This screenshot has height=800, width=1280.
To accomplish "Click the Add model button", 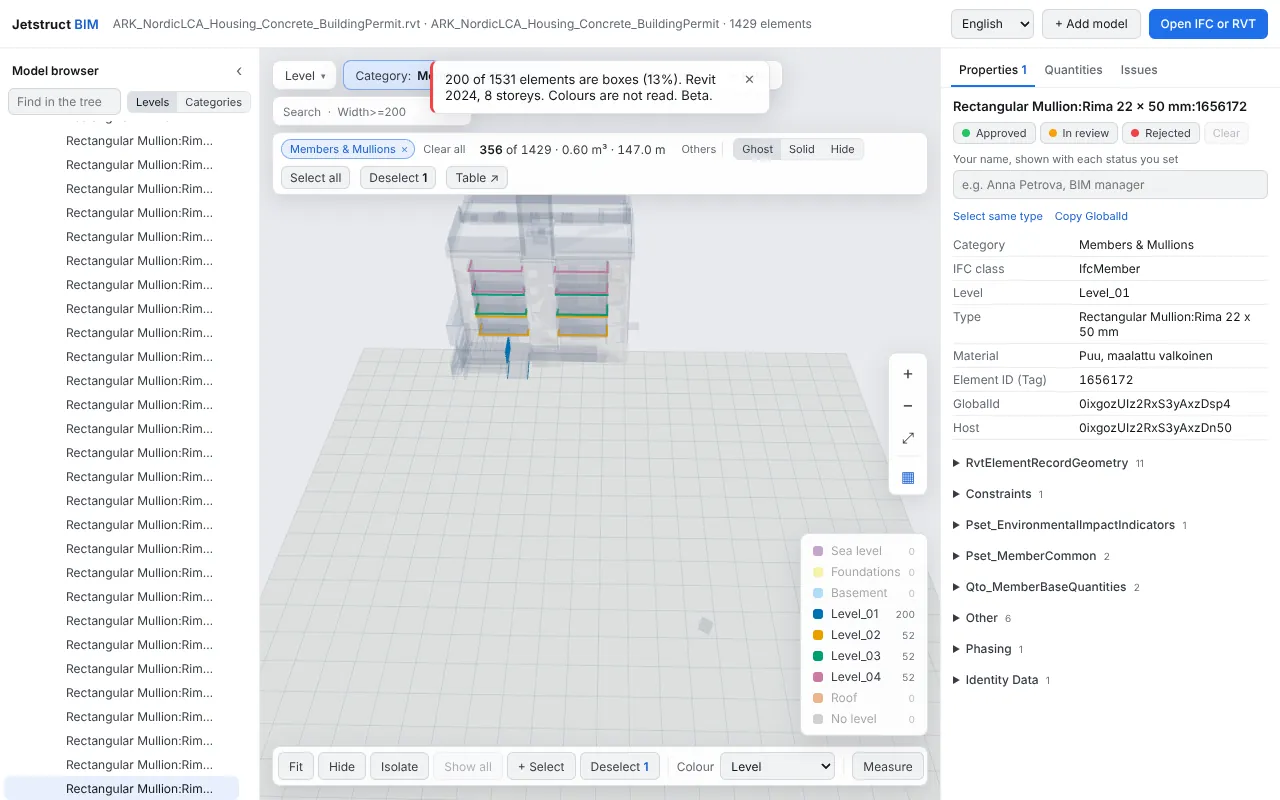I will click(1091, 24).
